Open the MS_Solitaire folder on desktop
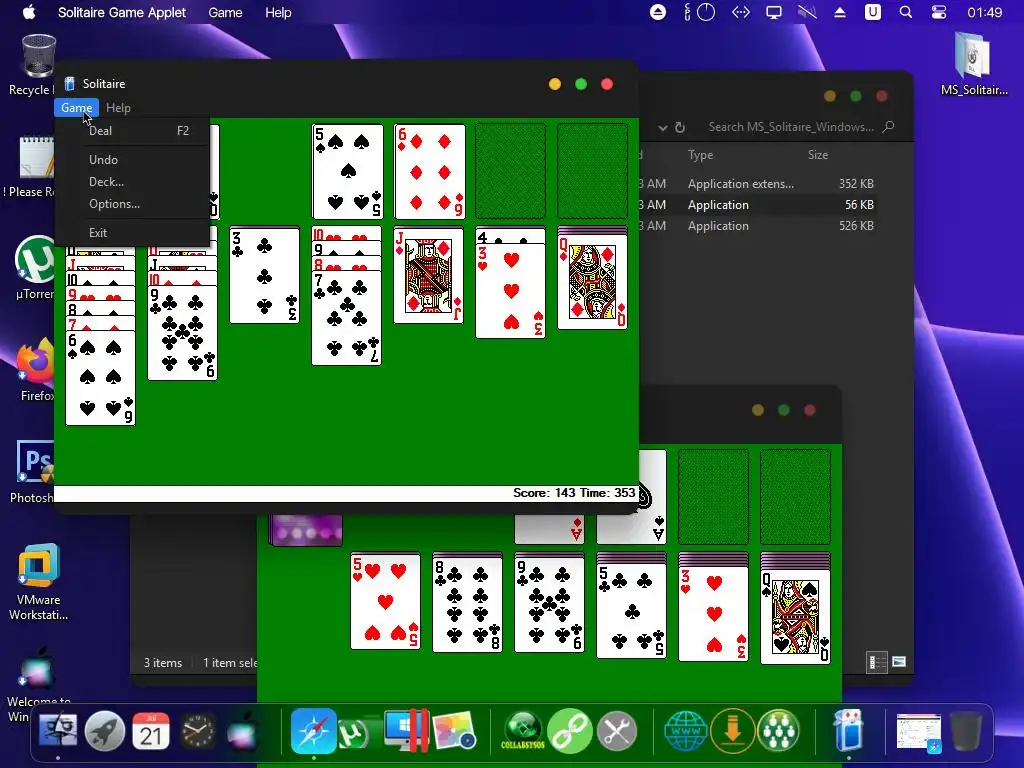 974,64
